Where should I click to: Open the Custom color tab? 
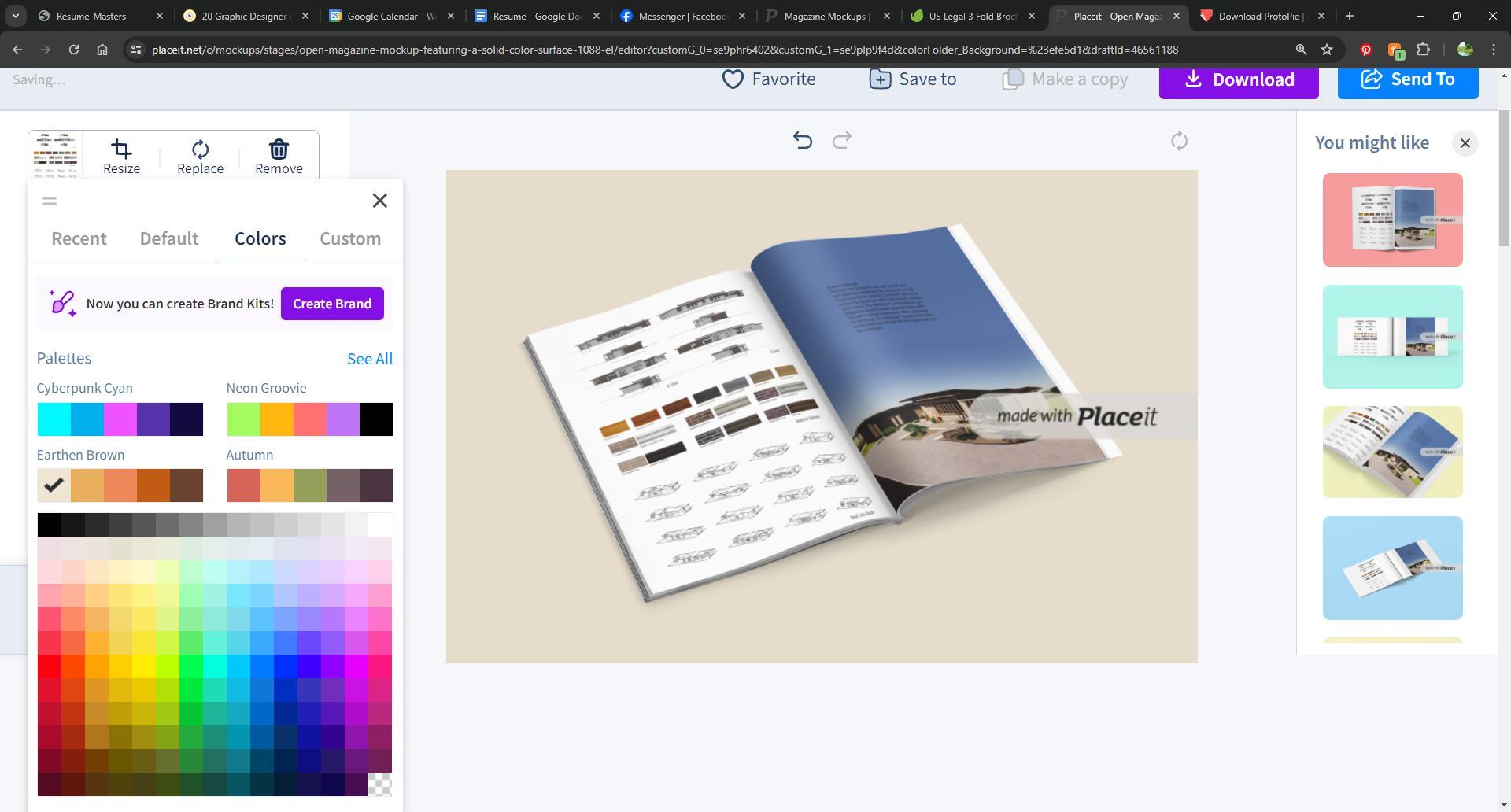(x=350, y=238)
